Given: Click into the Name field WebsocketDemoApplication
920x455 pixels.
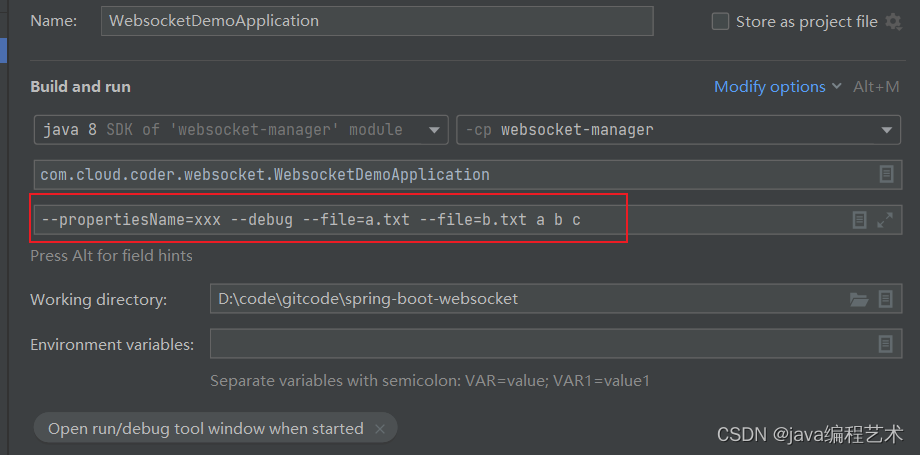Looking at the screenshot, I should click(377, 21).
